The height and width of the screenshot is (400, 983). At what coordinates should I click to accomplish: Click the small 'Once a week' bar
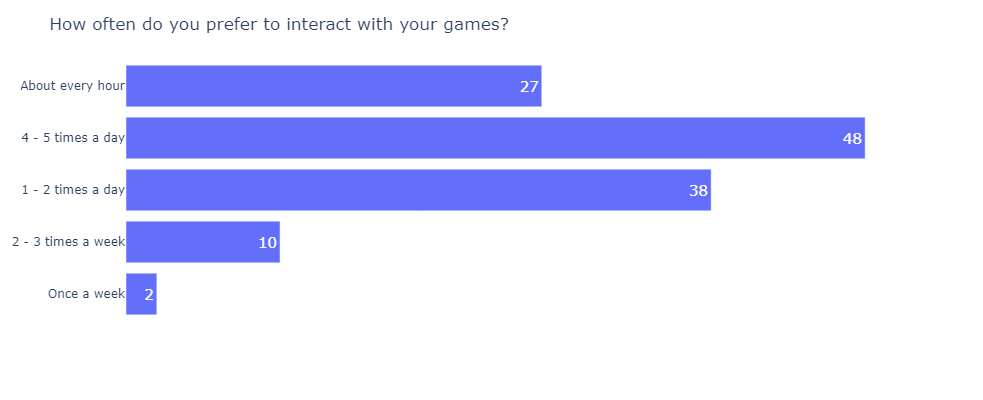coord(141,294)
